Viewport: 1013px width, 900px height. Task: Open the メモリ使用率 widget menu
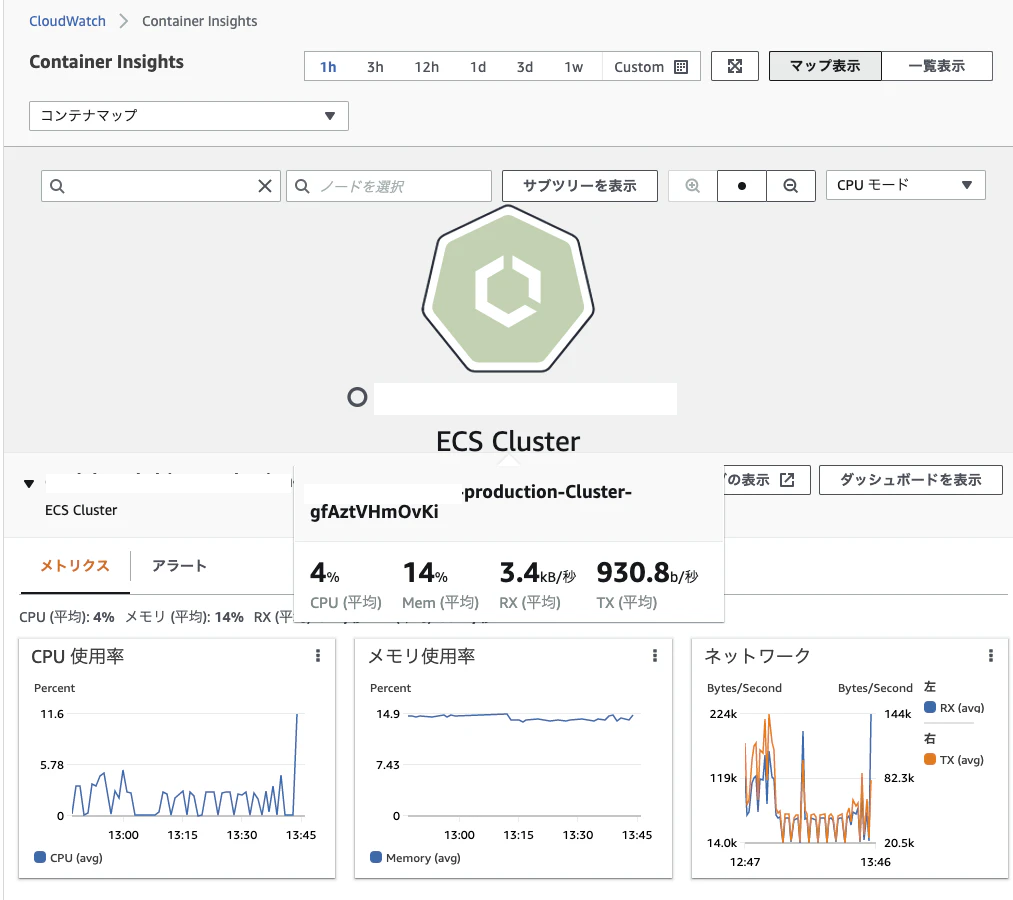point(654,656)
